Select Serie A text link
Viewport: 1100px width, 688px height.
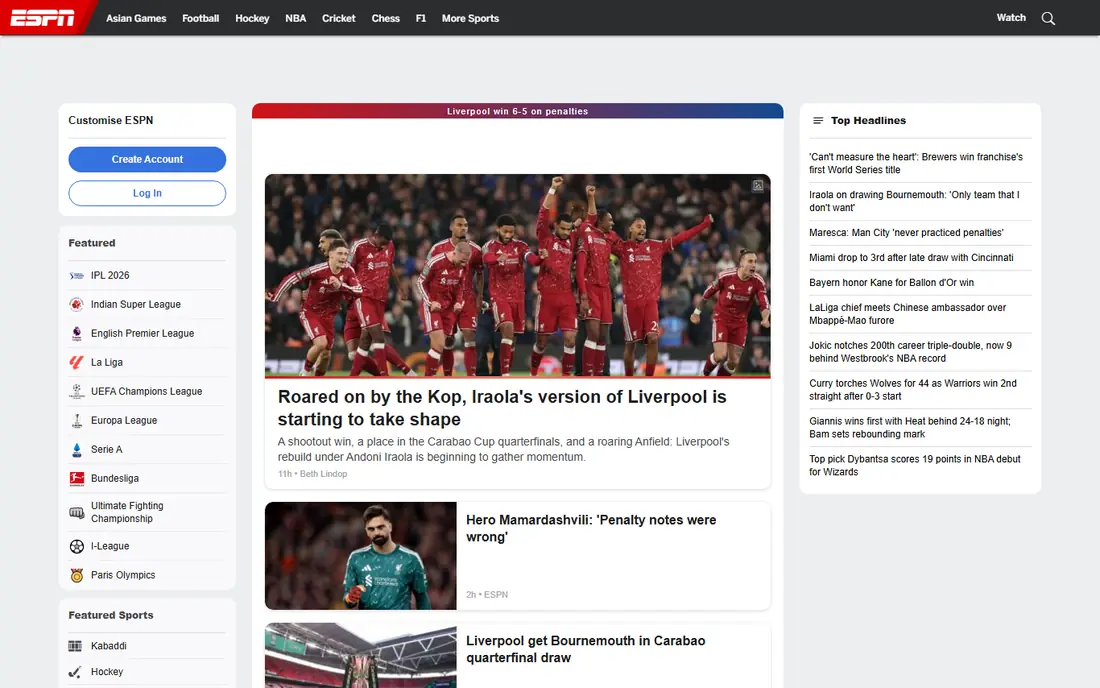tap(107, 450)
